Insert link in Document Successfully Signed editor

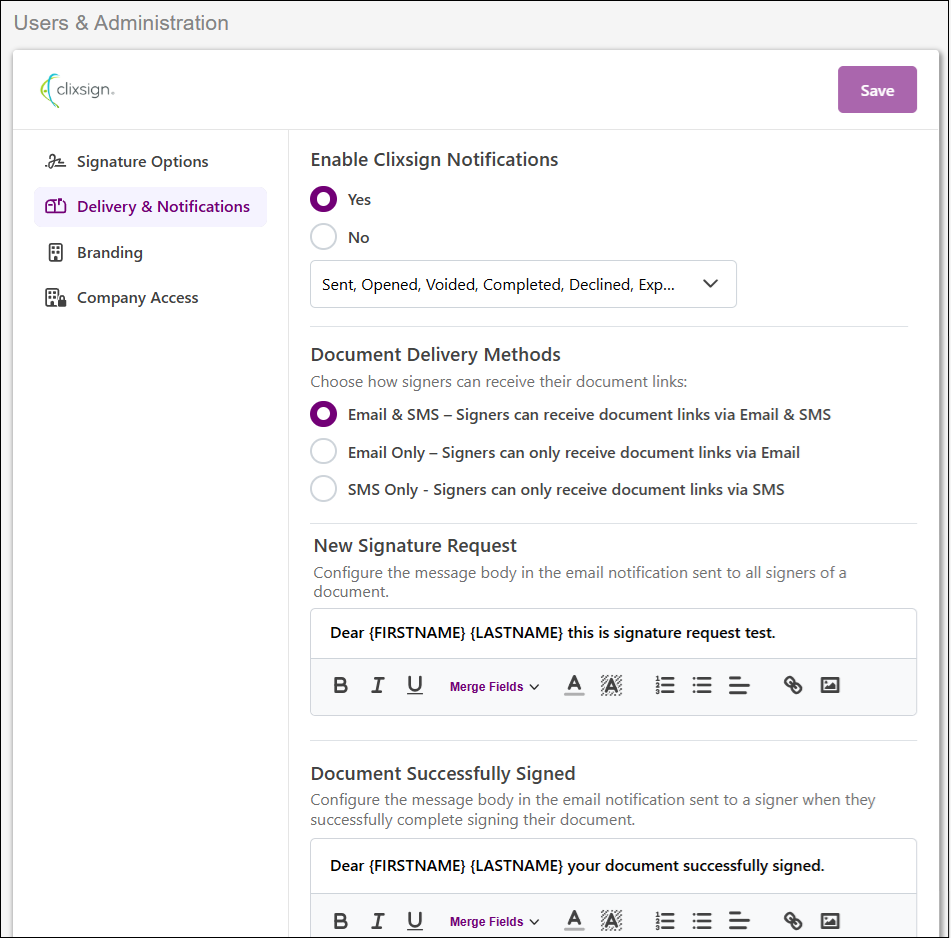[793, 921]
